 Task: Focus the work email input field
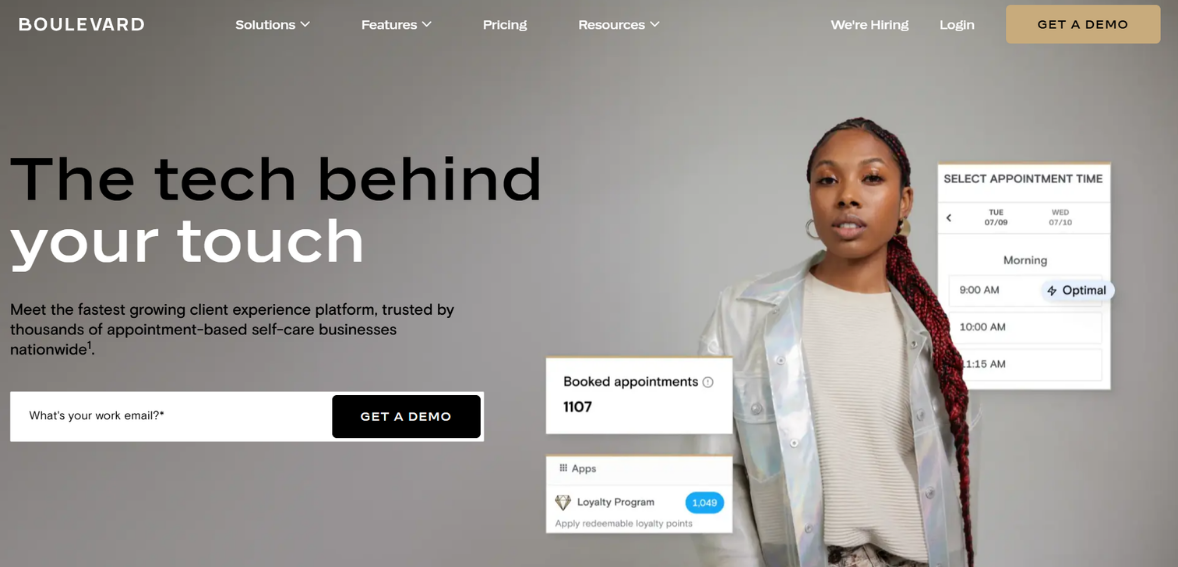(171, 416)
